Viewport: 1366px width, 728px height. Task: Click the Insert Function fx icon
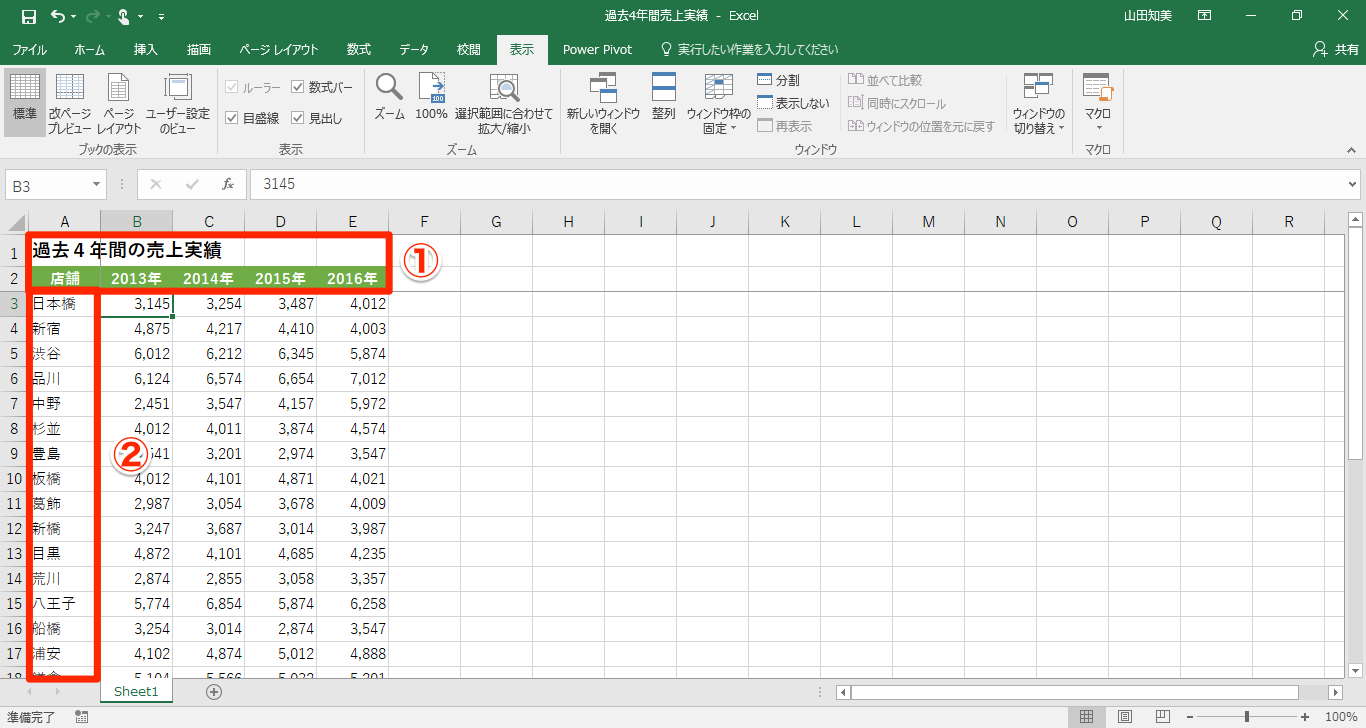coord(228,184)
